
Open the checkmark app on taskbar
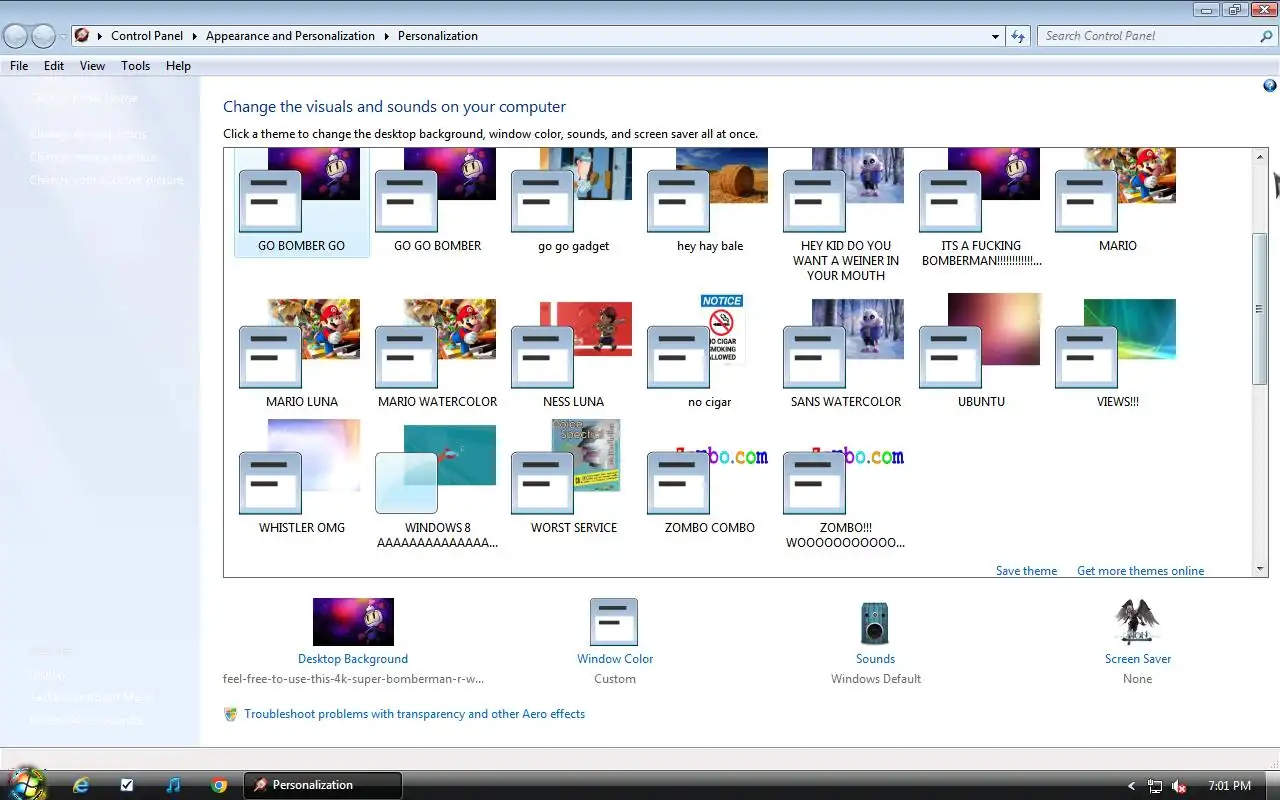point(127,786)
